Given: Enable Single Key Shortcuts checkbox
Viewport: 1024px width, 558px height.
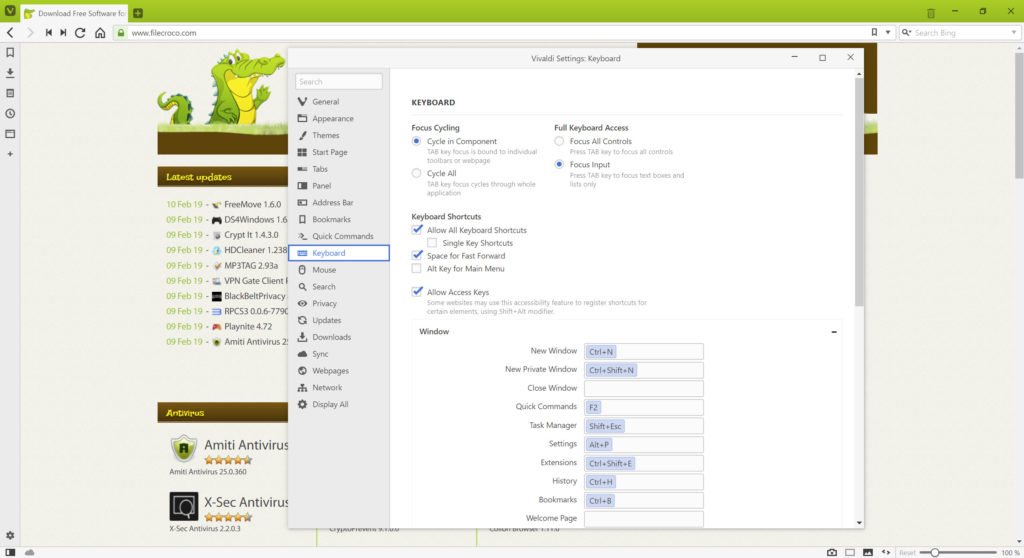Looking at the screenshot, I should pos(432,243).
